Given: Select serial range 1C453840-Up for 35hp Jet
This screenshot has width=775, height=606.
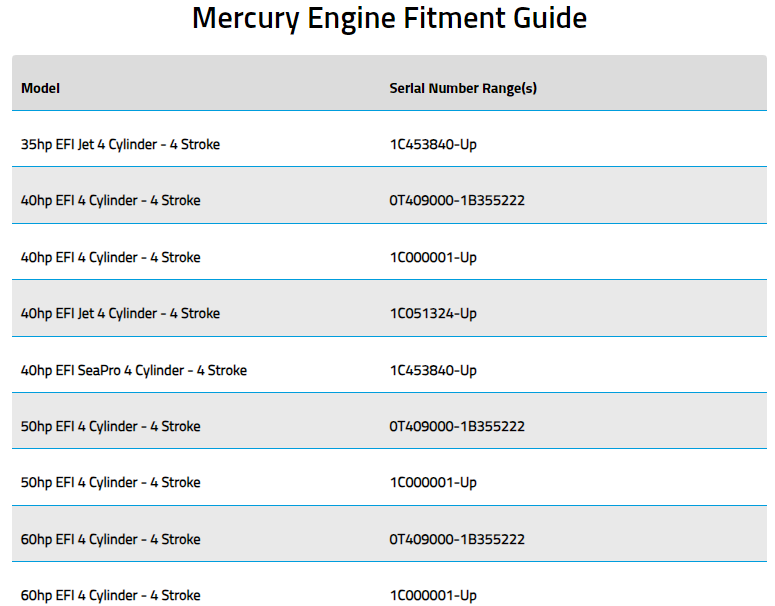Looking at the screenshot, I should [433, 145].
